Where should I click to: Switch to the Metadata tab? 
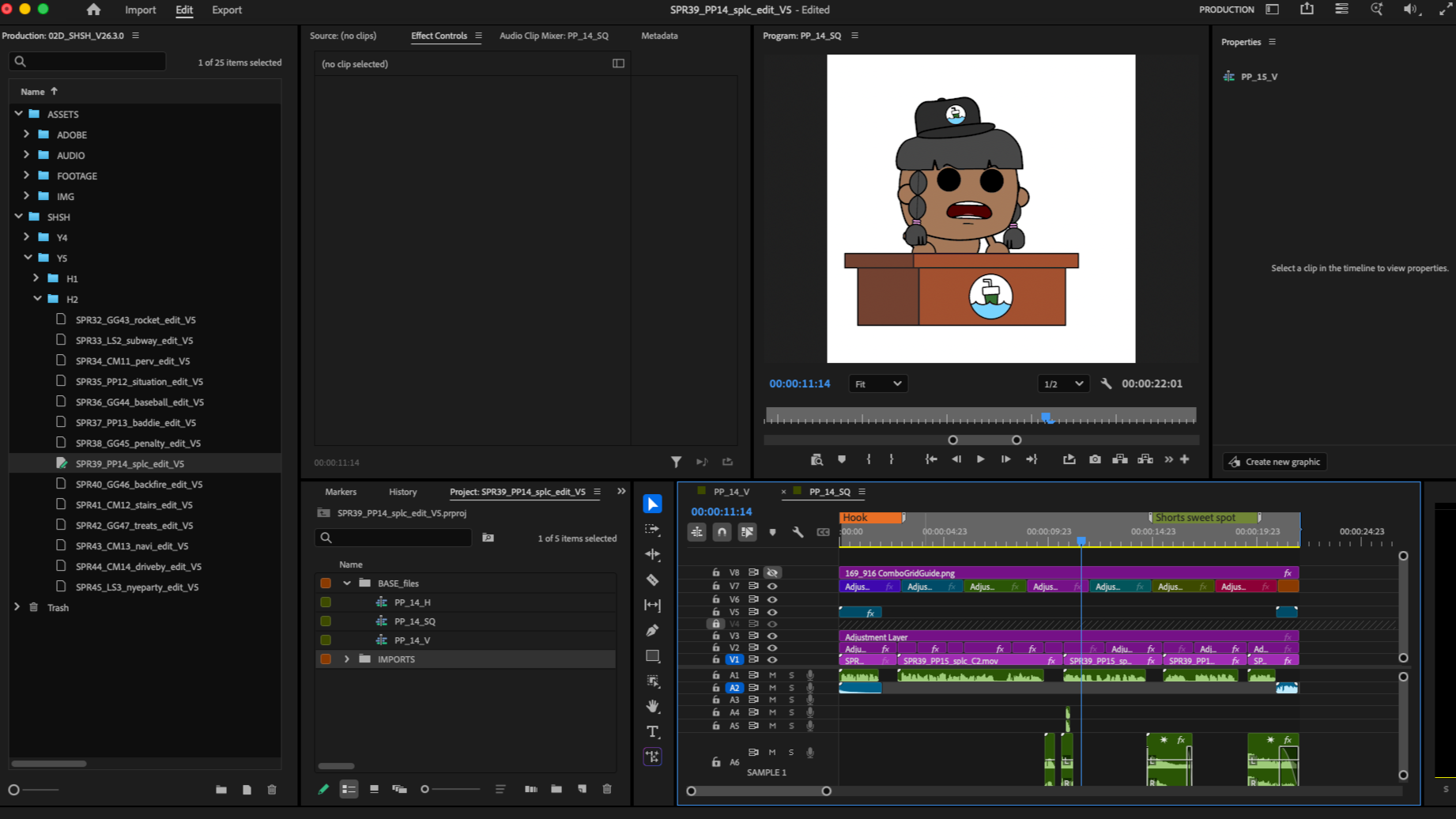659,36
